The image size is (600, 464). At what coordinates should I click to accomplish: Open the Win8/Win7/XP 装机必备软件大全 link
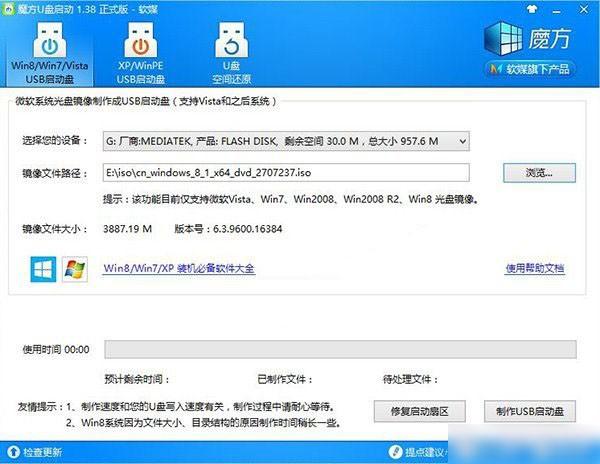click(x=179, y=268)
